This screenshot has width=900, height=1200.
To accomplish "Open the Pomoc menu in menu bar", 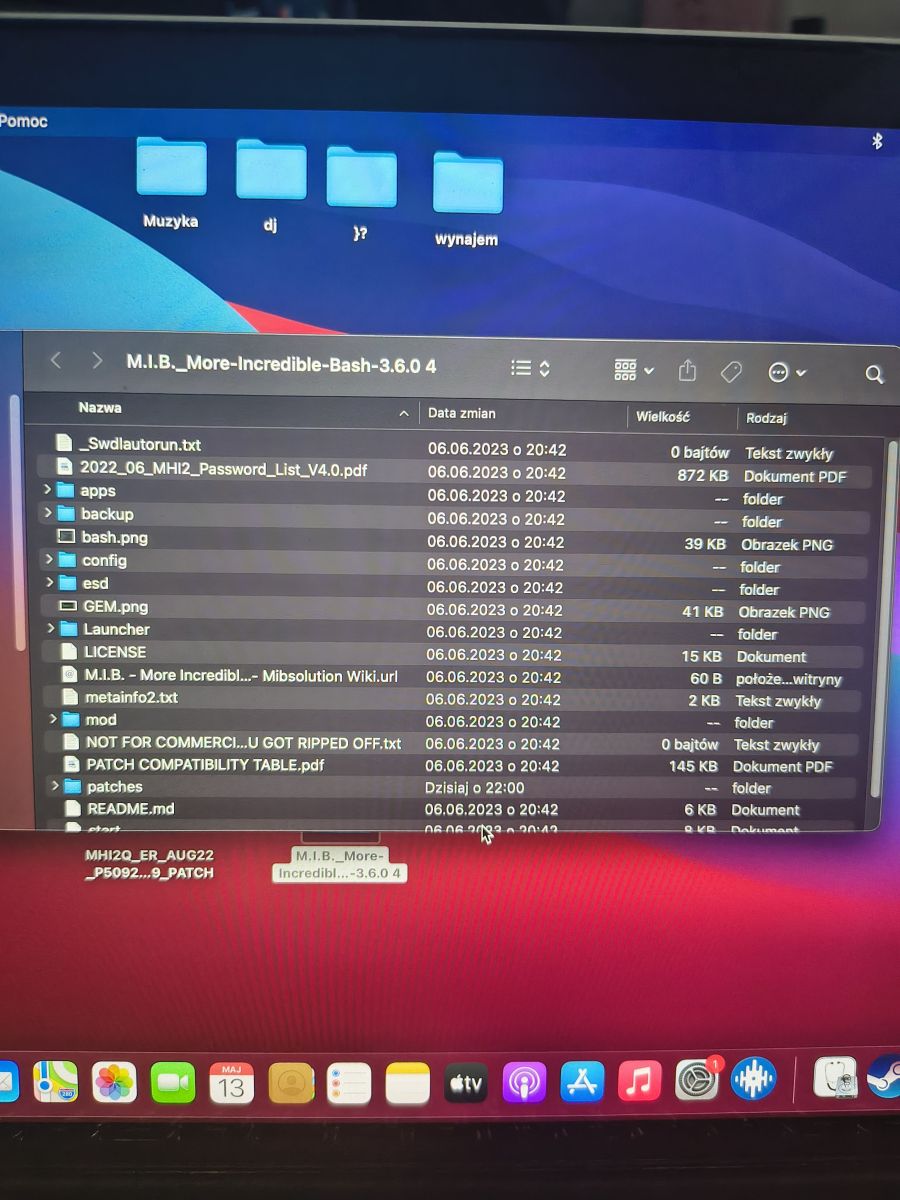I will tap(24, 121).
